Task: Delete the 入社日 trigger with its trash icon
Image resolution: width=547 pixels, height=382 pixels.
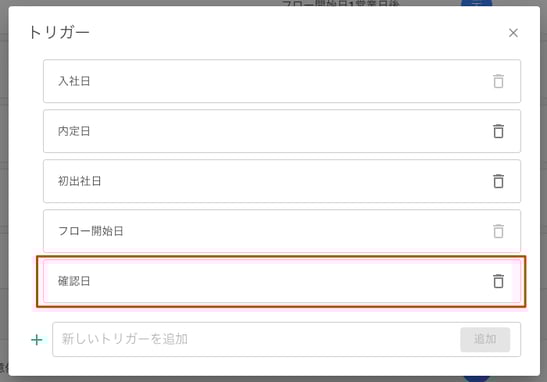Action: 498,81
